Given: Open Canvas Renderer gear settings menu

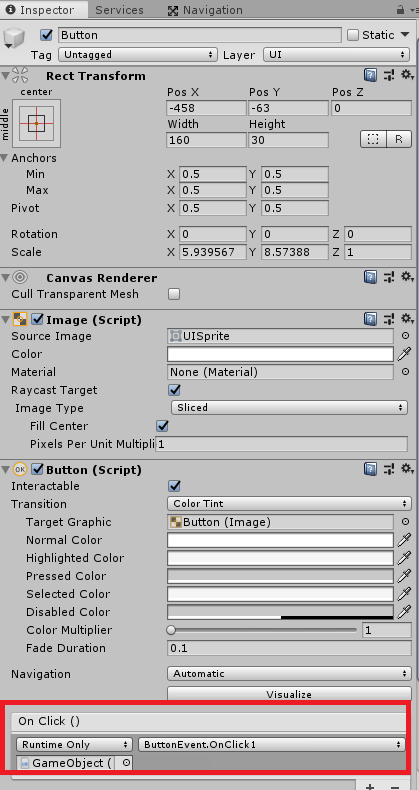Looking at the screenshot, I should [x=407, y=277].
